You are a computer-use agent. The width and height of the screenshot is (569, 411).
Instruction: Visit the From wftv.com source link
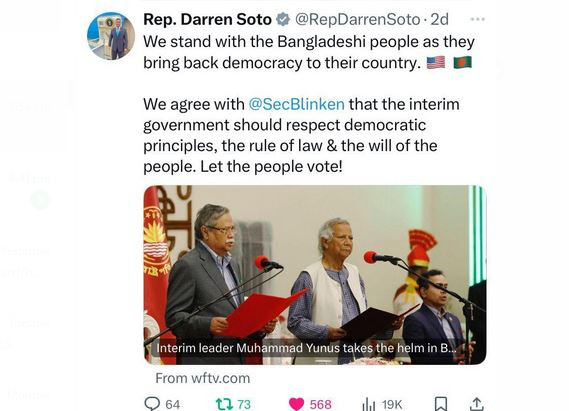(x=202, y=378)
